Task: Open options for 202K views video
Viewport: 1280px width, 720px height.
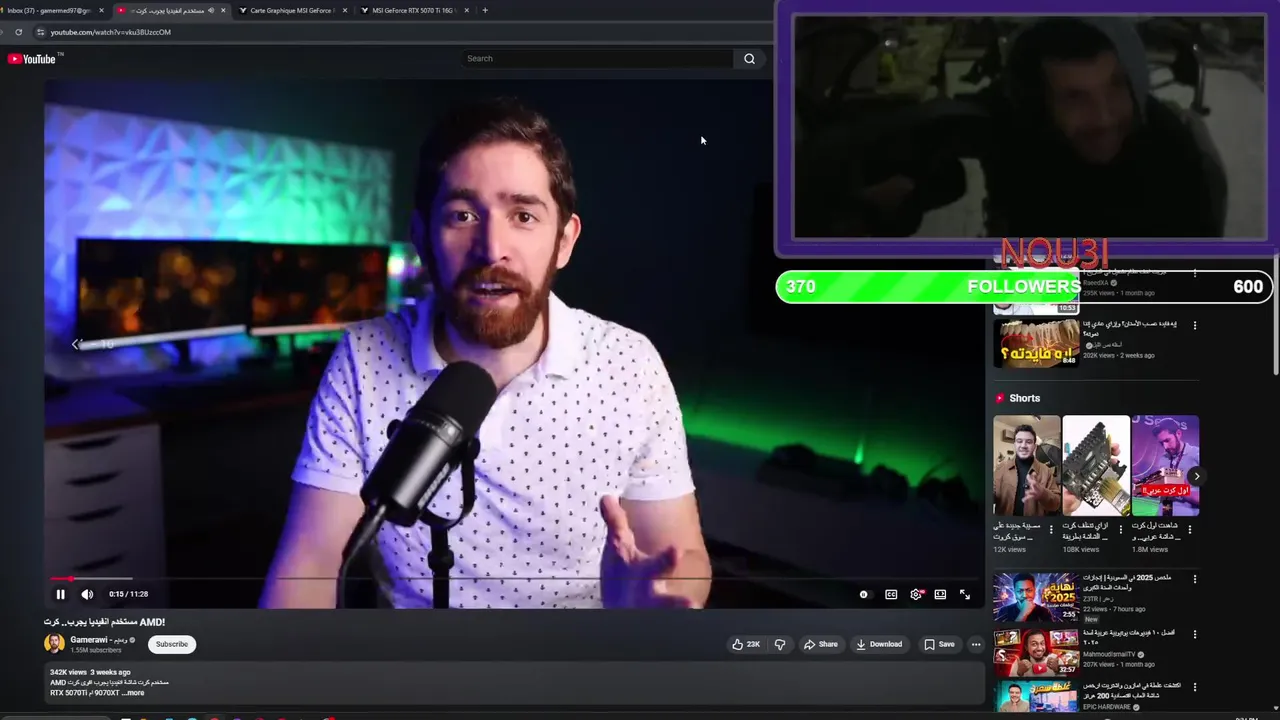Action: (x=1194, y=325)
